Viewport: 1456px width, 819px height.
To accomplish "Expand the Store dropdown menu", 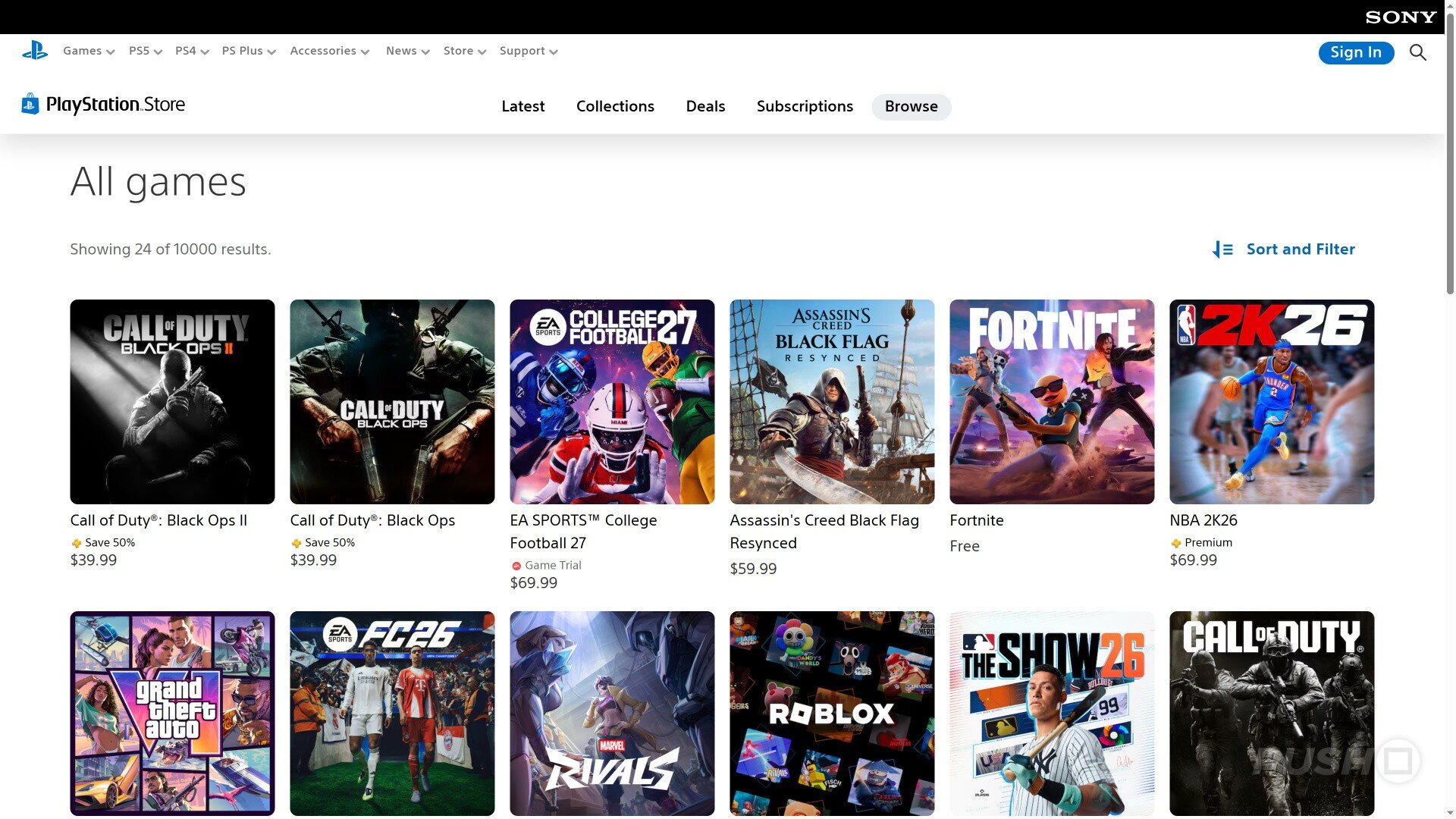I will [465, 51].
